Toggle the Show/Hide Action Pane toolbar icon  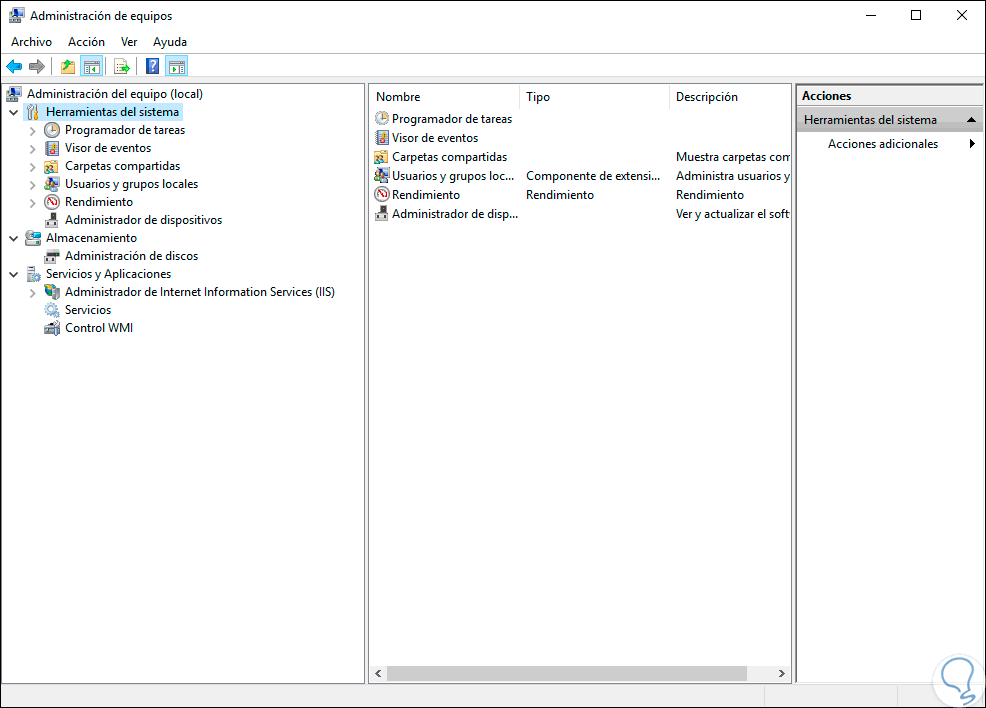177,66
